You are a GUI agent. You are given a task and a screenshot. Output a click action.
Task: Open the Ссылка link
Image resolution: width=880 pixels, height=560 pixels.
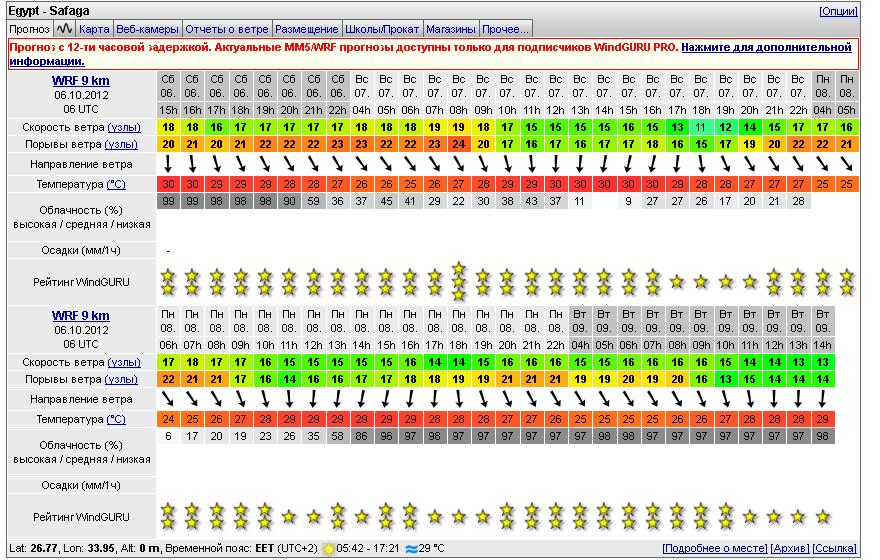click(835, 548)
